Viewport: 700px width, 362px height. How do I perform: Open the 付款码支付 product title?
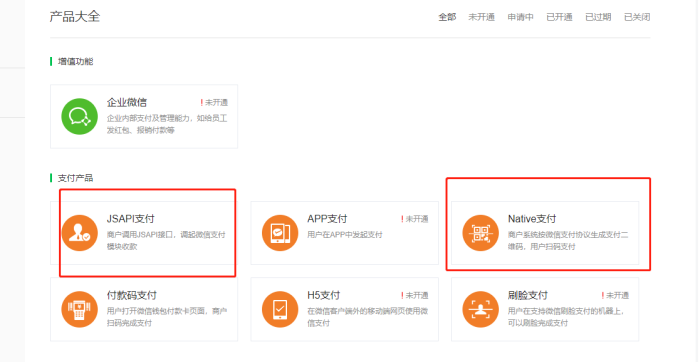click(132, 295)
